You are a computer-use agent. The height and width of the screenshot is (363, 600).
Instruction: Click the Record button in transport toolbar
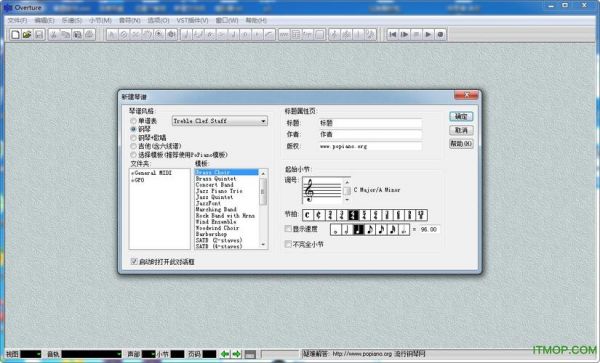440,35
